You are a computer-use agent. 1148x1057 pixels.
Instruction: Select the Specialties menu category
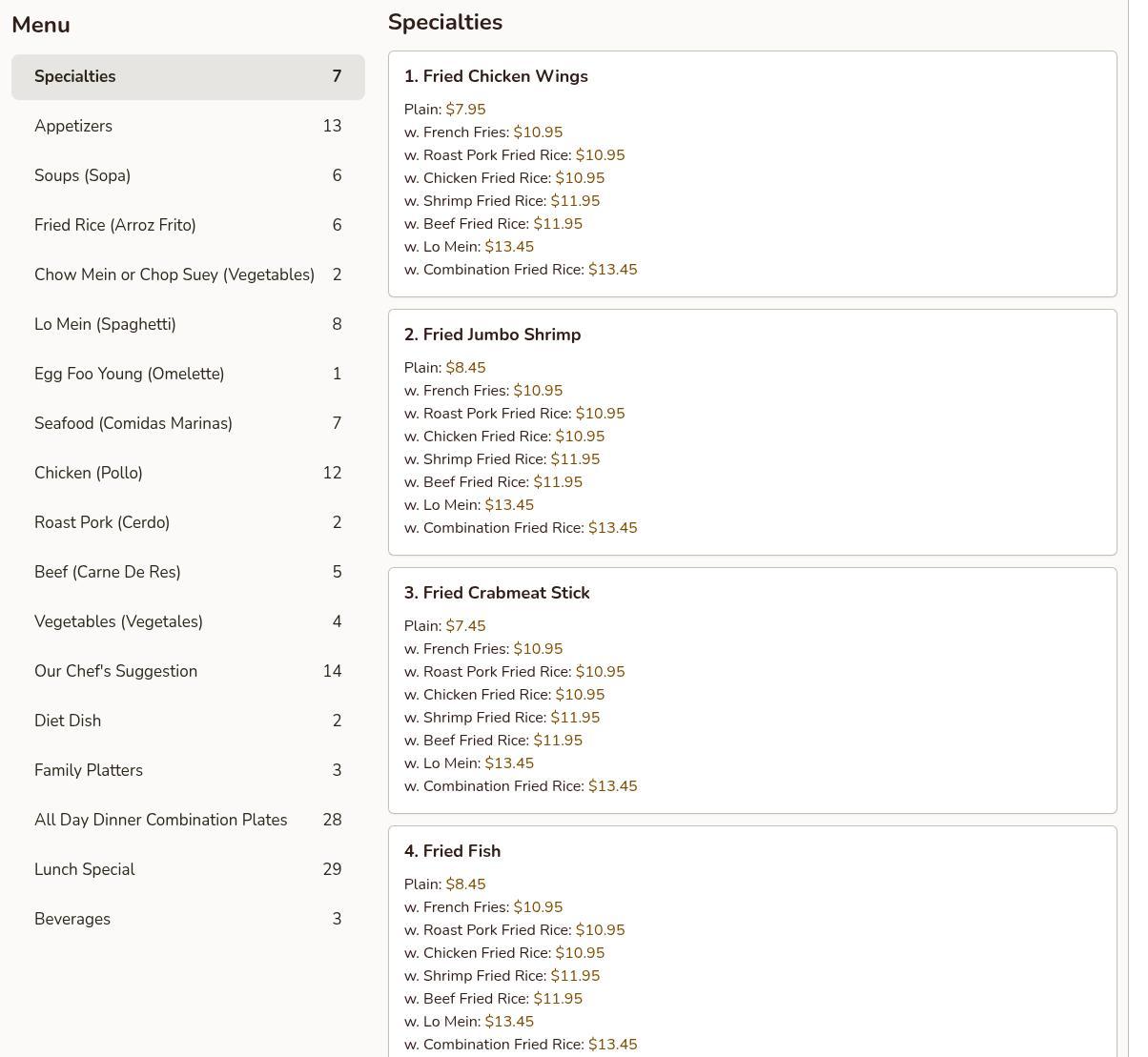(188, 77)
